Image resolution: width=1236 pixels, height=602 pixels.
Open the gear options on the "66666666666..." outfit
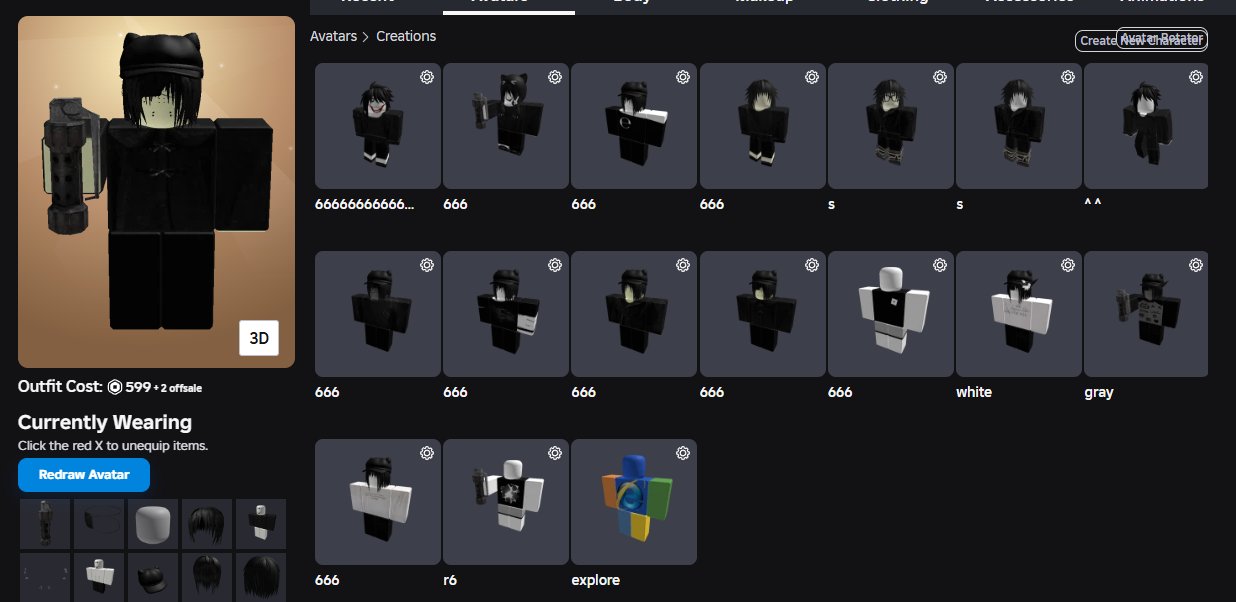[x=427, y=77]
